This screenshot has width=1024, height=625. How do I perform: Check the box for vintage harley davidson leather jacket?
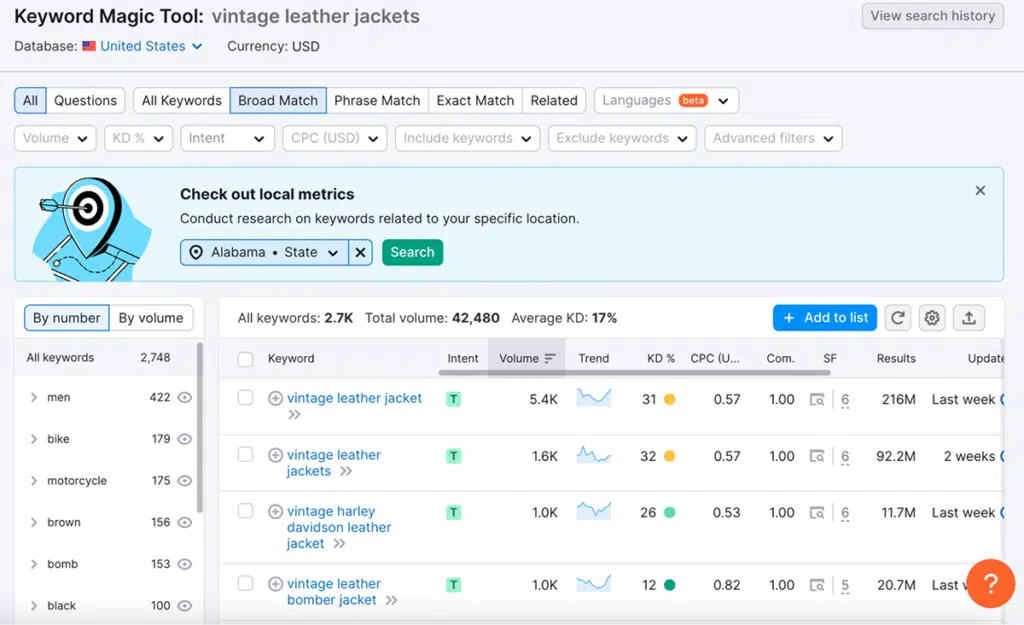pyautogui.click(x=245, y=512)
